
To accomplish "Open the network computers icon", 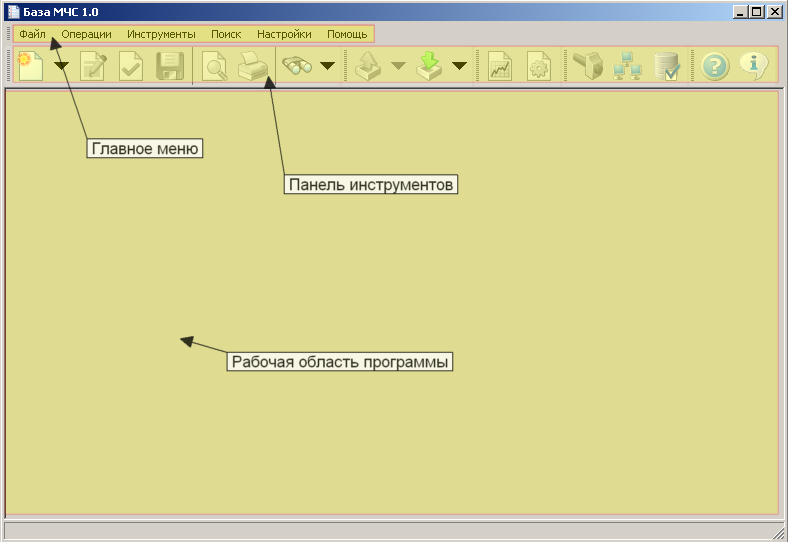I will tap(627, 66).
